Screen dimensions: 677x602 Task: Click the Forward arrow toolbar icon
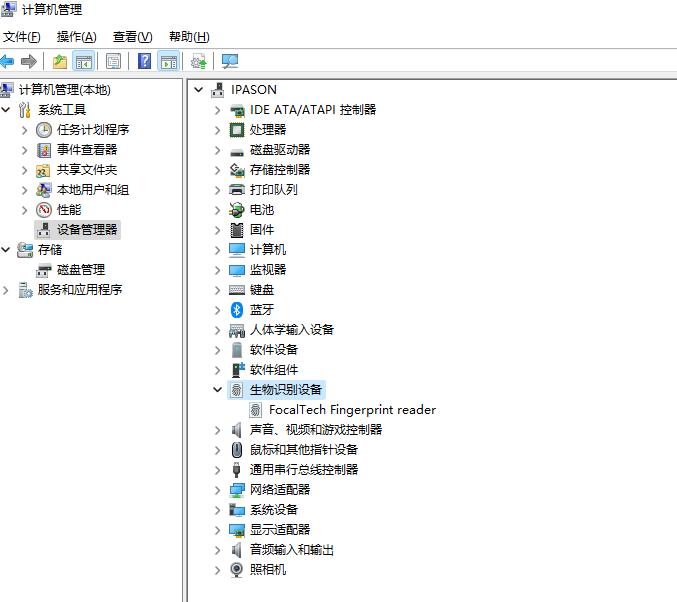[x=28, y=61]
